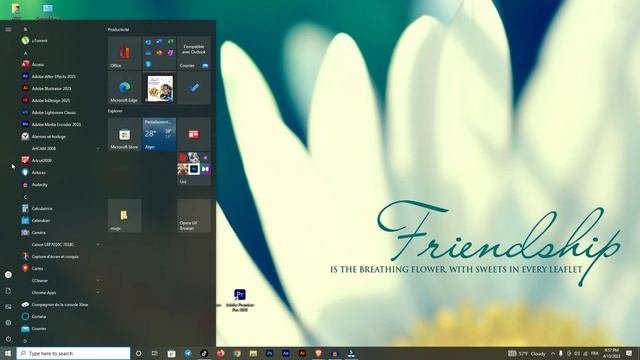Viewport: 640px width, 360px height.
Task: Open µTorrent from the app list
Action: click(61, 40)
